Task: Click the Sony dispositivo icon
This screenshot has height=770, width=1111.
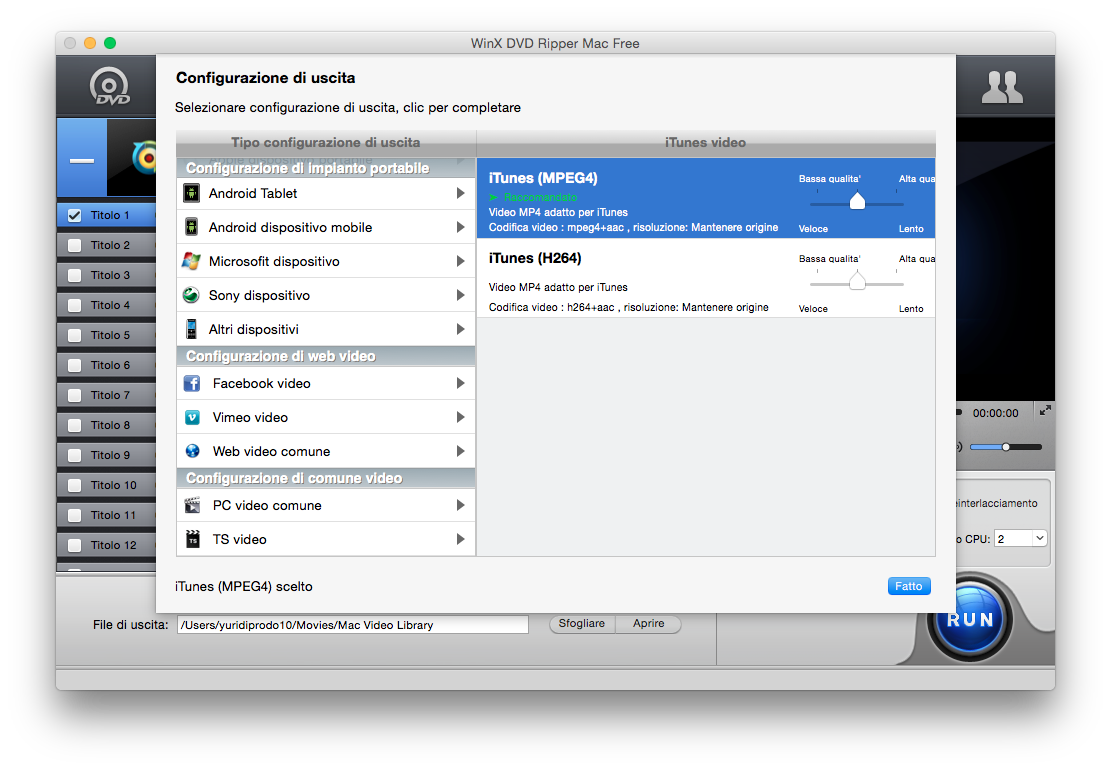Action: [x=191, y=295]
